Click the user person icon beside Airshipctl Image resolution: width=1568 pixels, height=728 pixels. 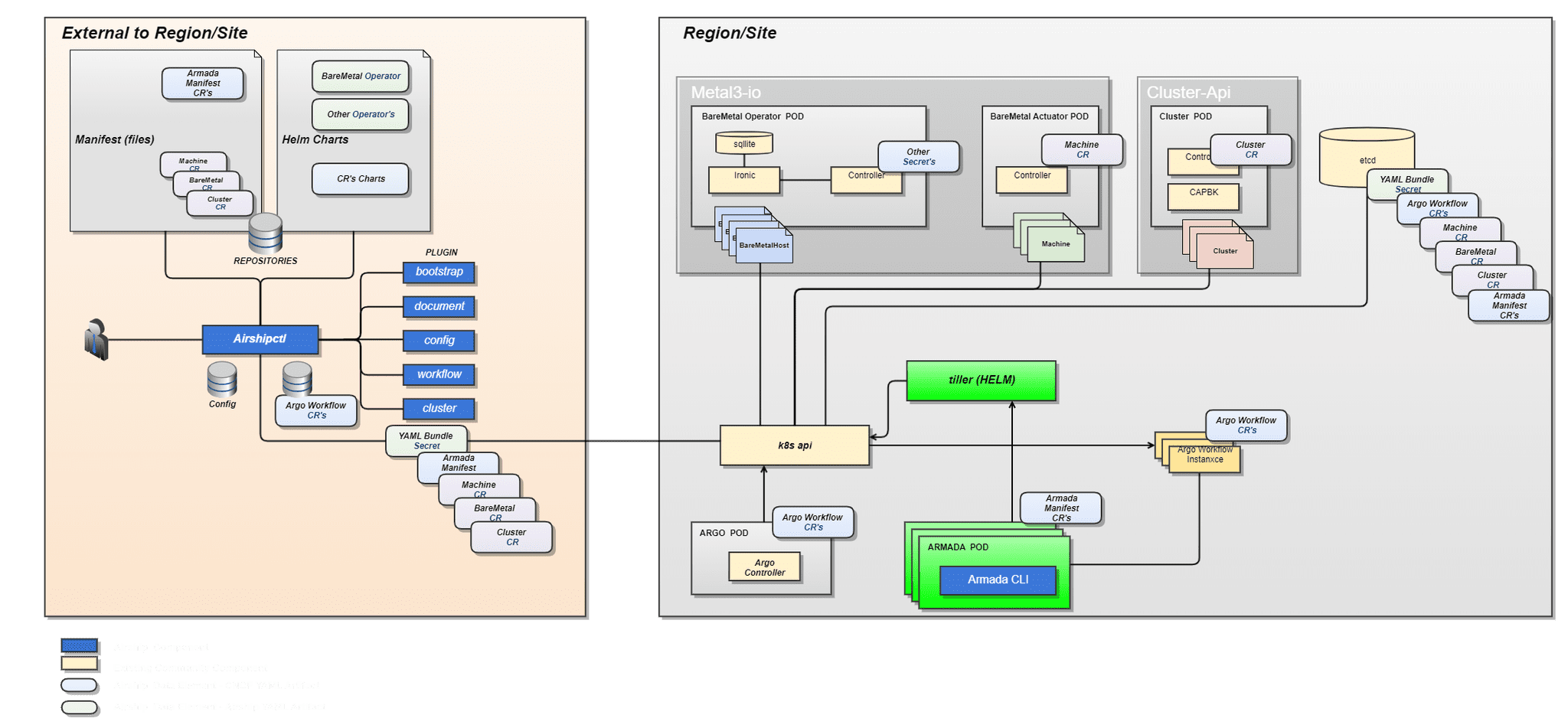click(x=96, y=339)
